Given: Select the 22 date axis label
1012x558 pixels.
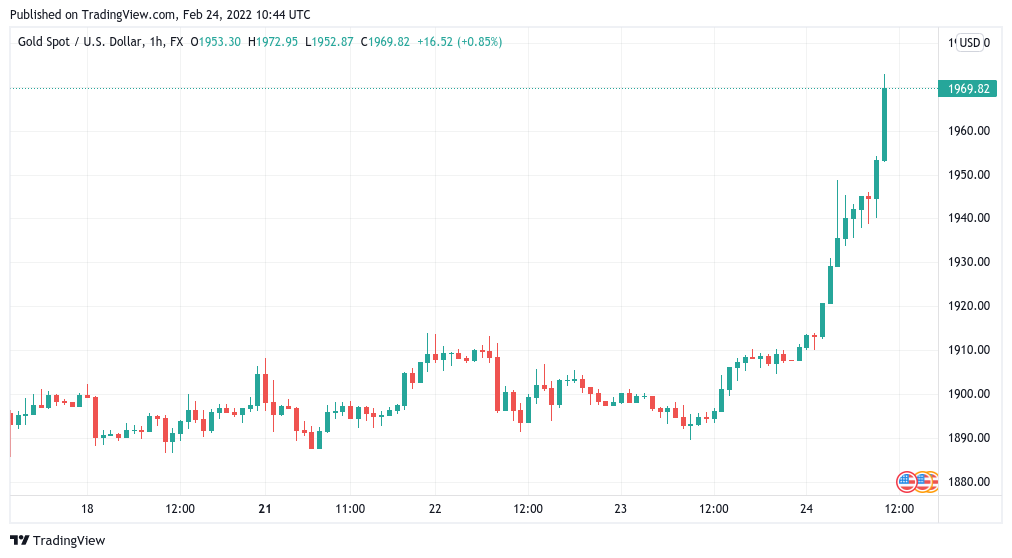Looking at the screenshot, I should 435,508.
